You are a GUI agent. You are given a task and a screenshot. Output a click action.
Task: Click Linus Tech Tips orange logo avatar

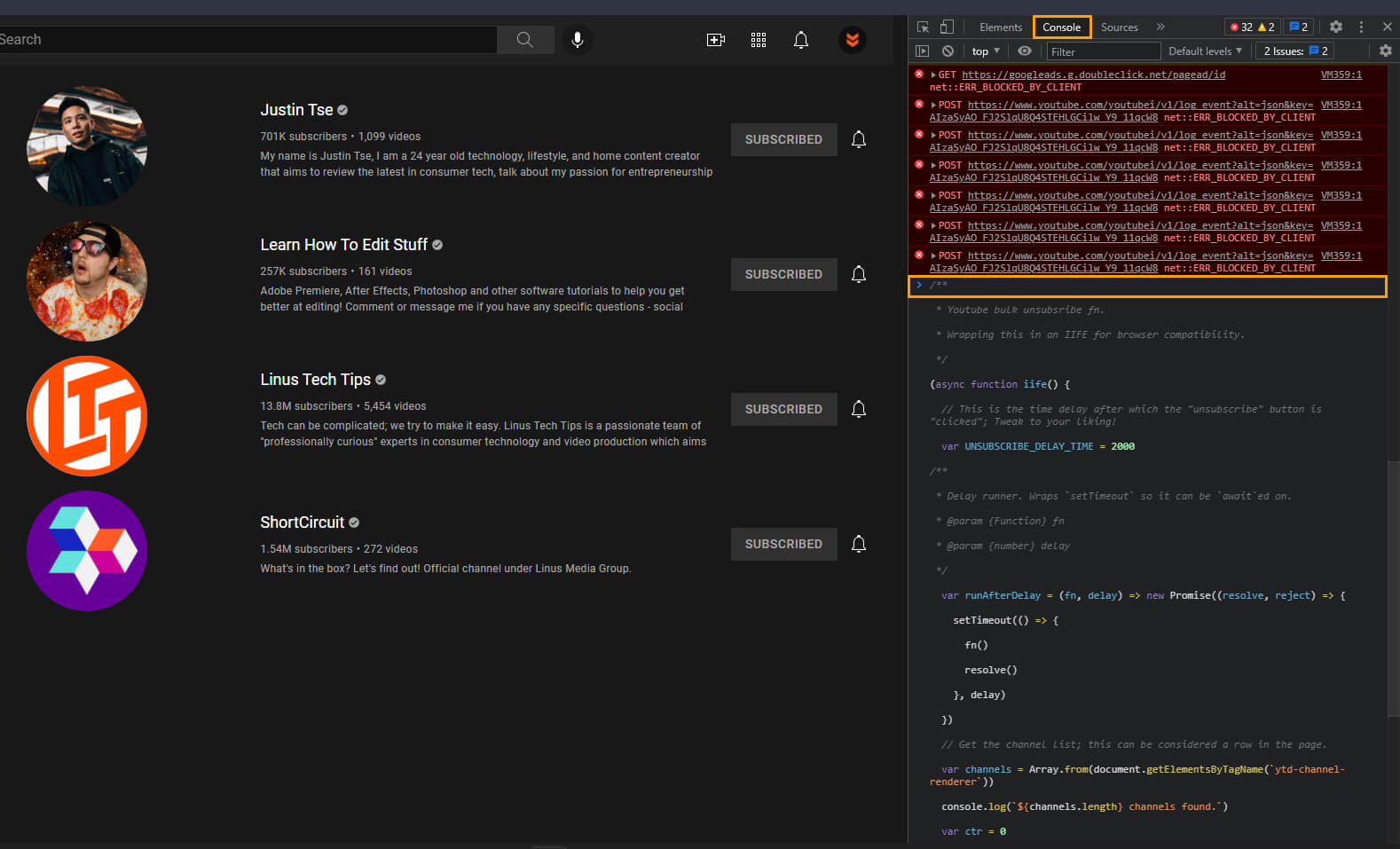coord(87,416)
